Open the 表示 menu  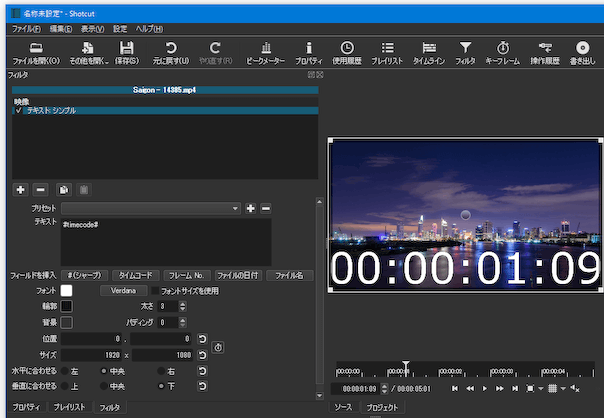(92, 29)
